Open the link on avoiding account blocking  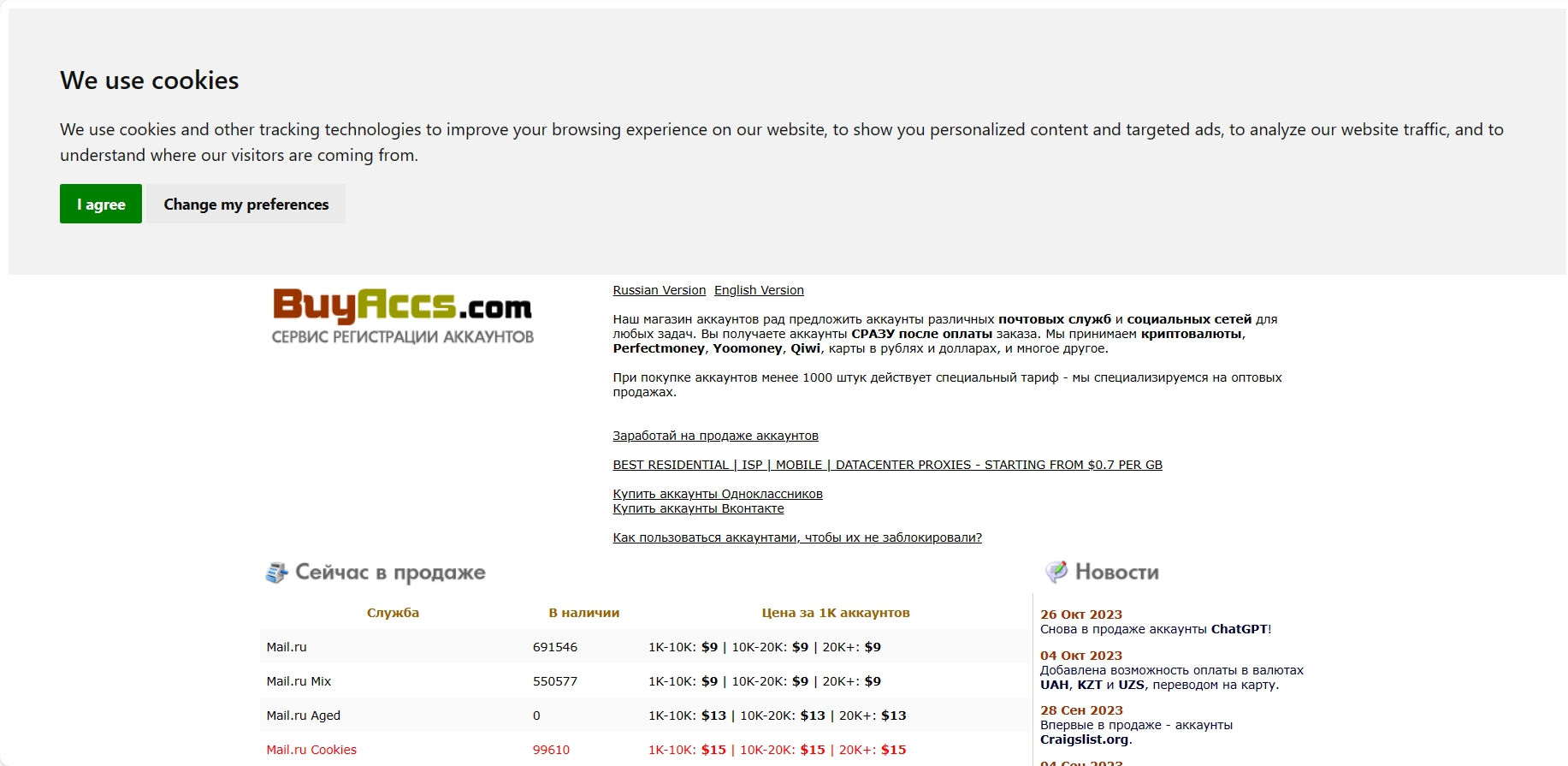pos(797,537)
